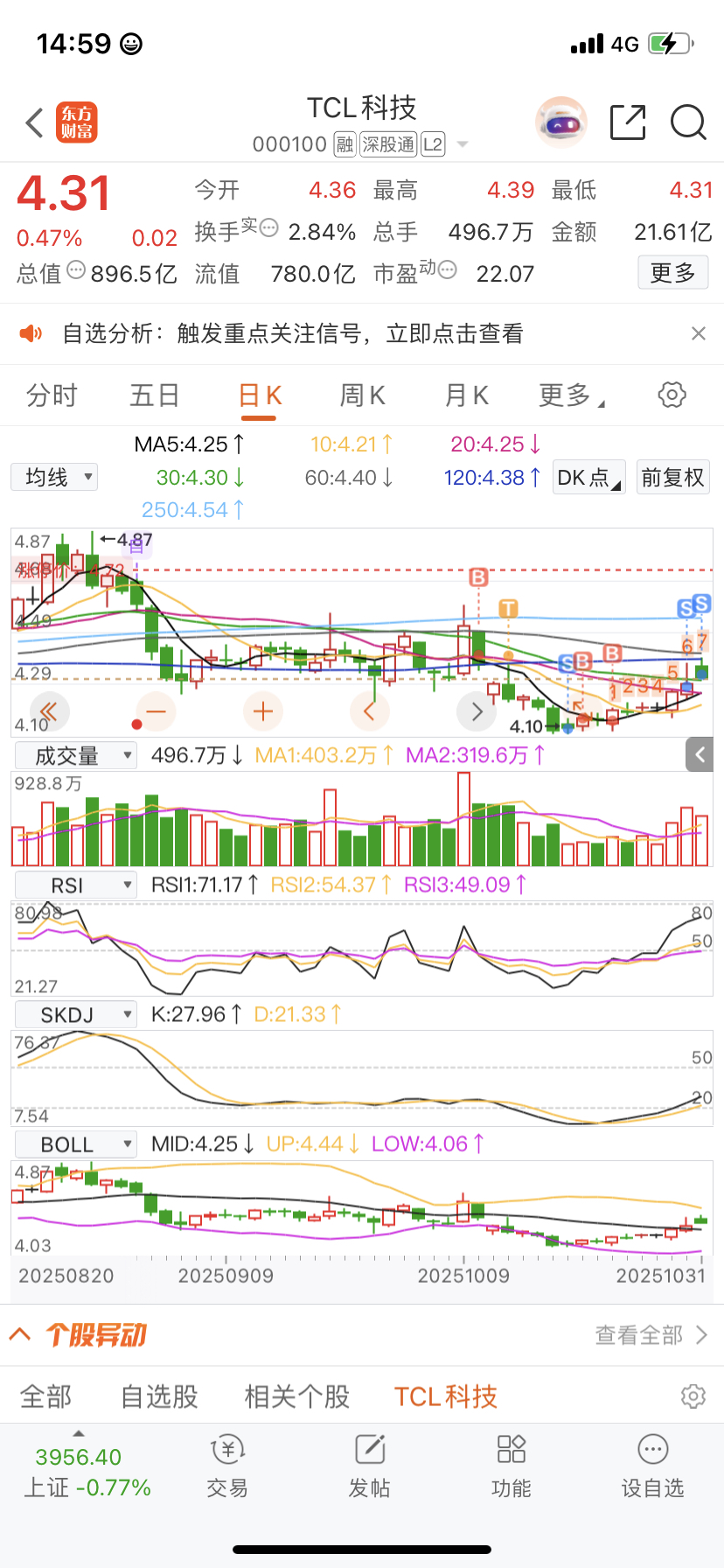The width and height of the screenshot is (724, 1568).
Task: Zoom out the K chart with minus
Action: tap(157, 711)
